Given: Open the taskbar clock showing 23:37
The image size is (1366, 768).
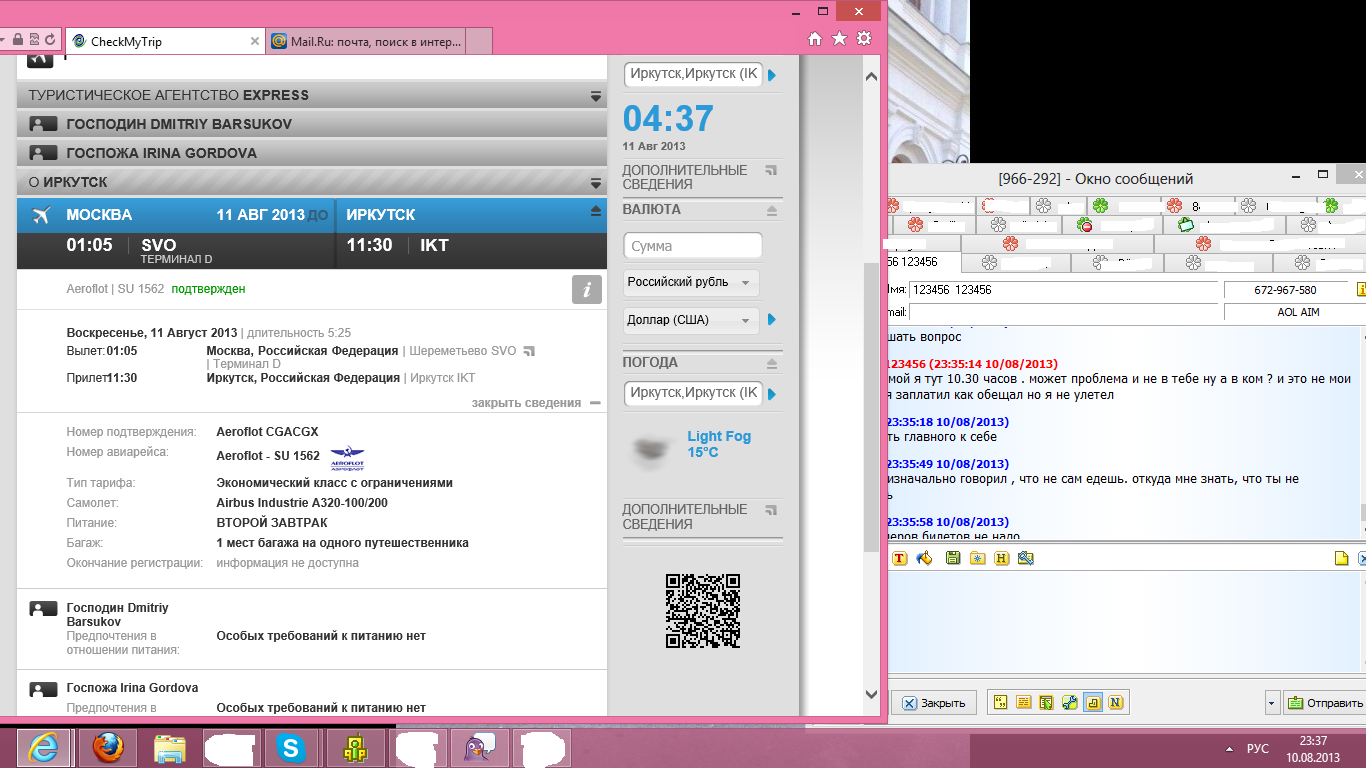Looking at the screenshot, I should 1313,749.
